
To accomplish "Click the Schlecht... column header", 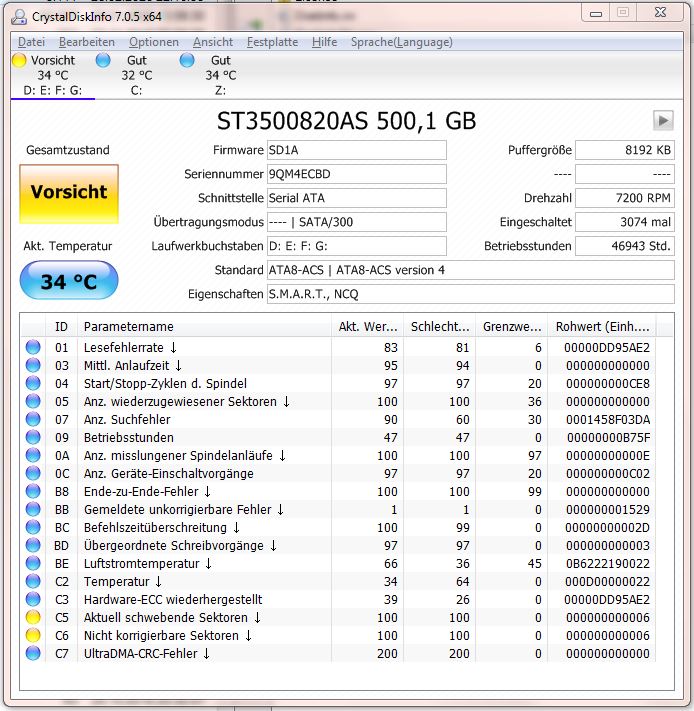I will [440, 326].
